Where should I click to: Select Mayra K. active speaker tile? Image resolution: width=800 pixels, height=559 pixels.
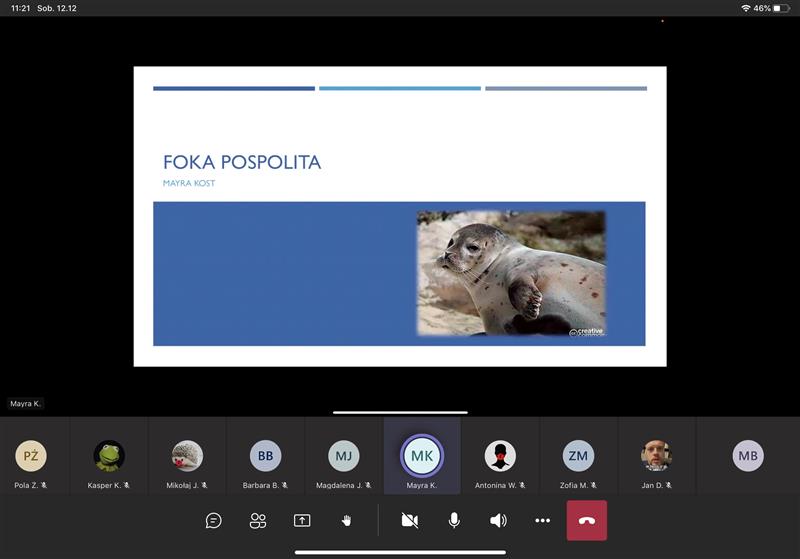[x=422, y=456]
